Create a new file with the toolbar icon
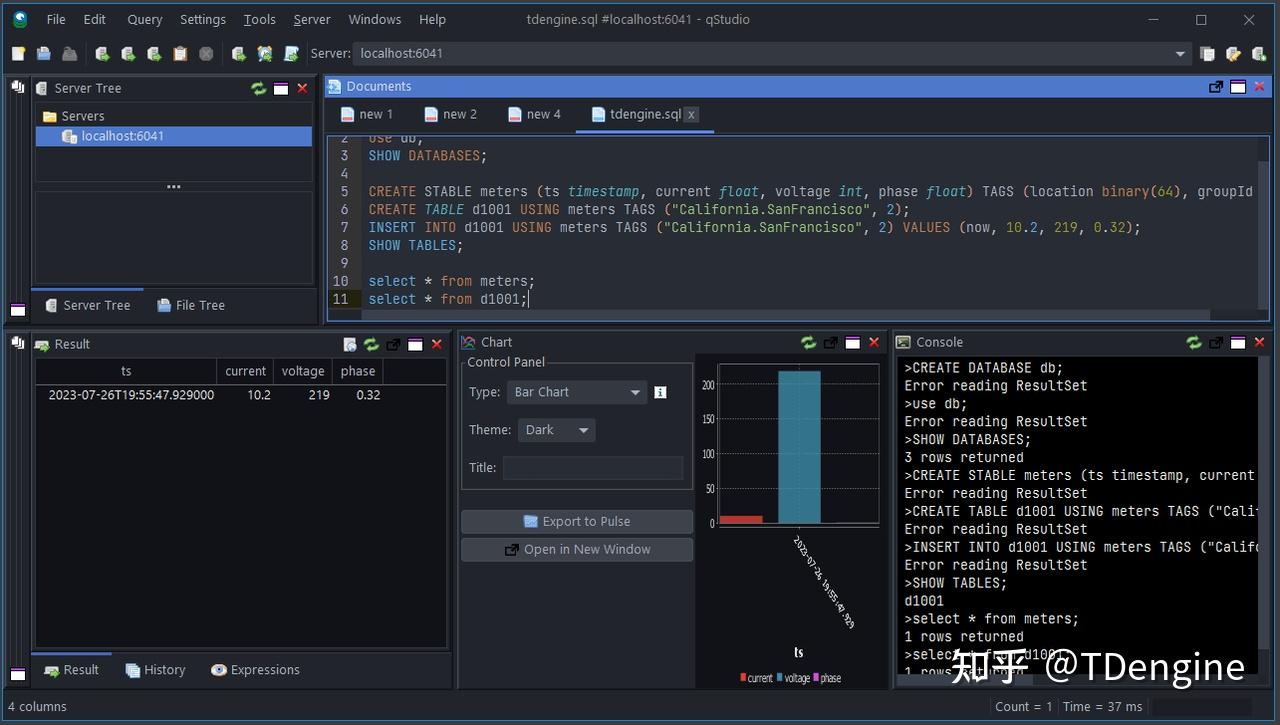Screen dimensions: 1280x725 (18, 54)
